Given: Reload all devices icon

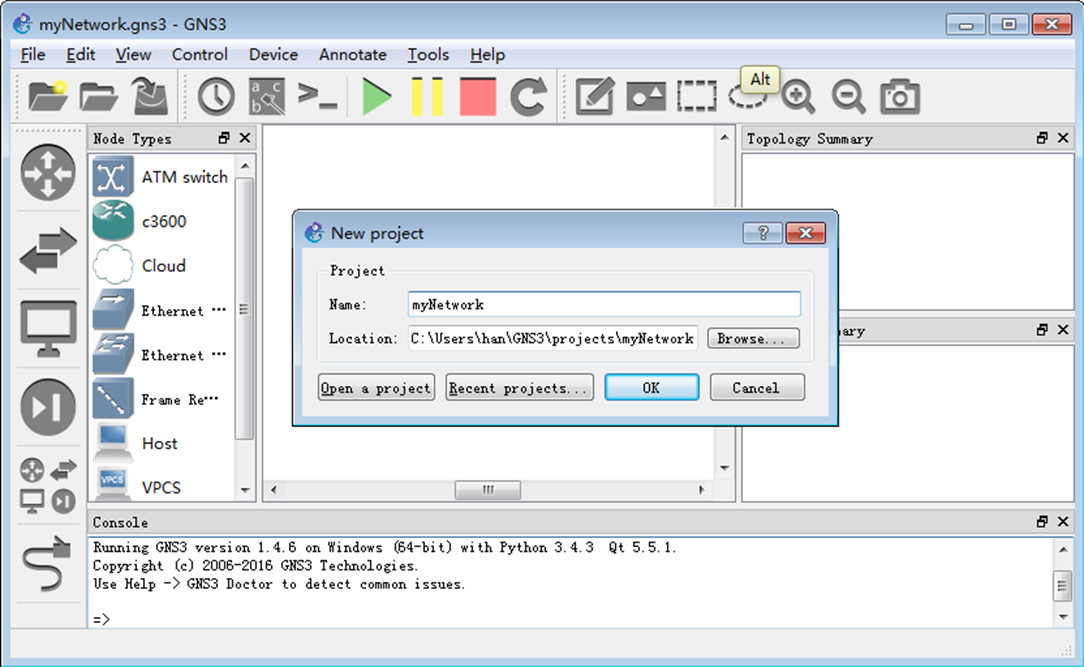Looking at the screenshot, I should (x=528, y=97).
